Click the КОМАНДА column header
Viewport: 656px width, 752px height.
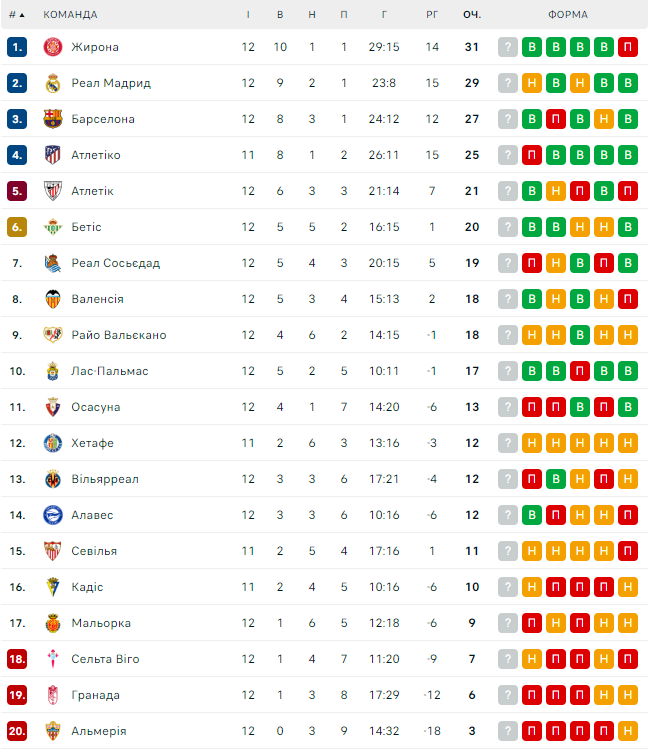point(70,15)
